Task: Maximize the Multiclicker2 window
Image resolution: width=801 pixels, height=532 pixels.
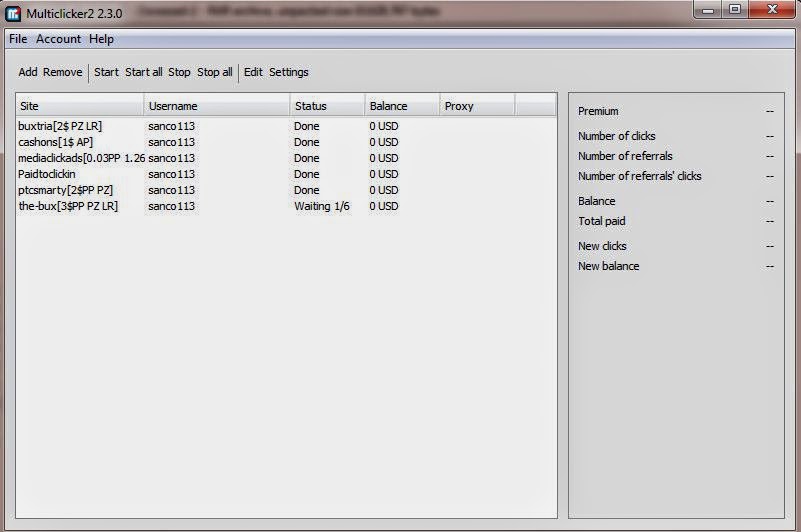Action: [x=735, y=10]
